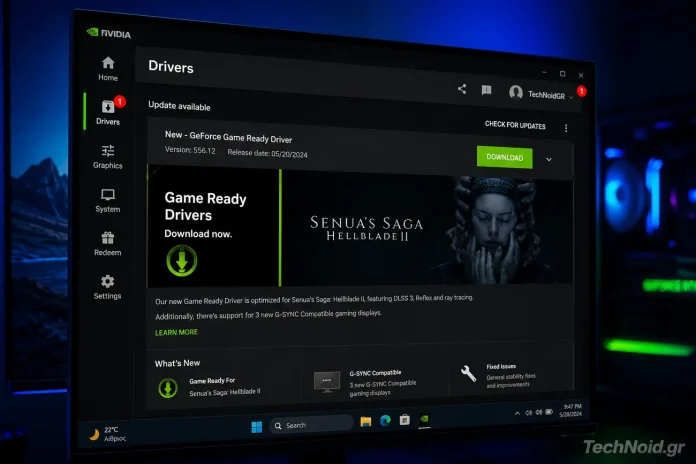Screen dimensions: 696x464
Task: Click the TechNoidGR profile avatar
Action: (x=515, y=92)
